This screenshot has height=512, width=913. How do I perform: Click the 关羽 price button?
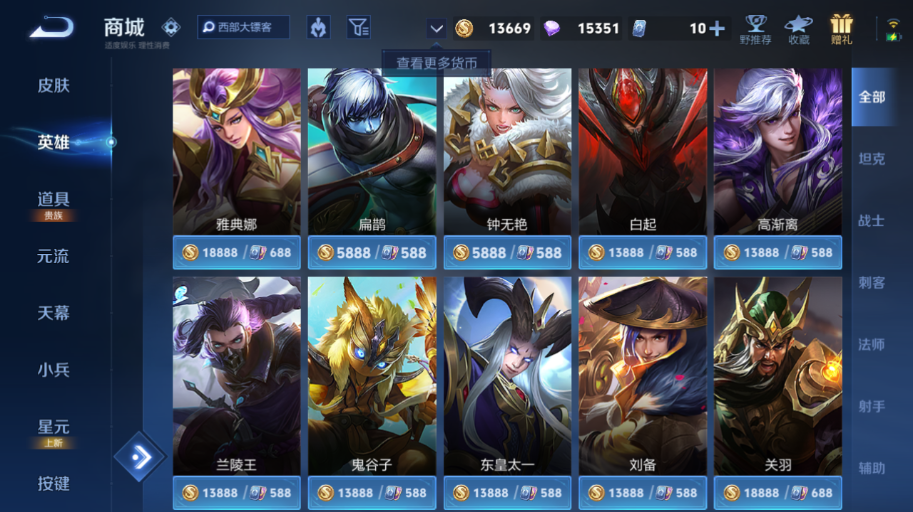(x=778, y=493)
